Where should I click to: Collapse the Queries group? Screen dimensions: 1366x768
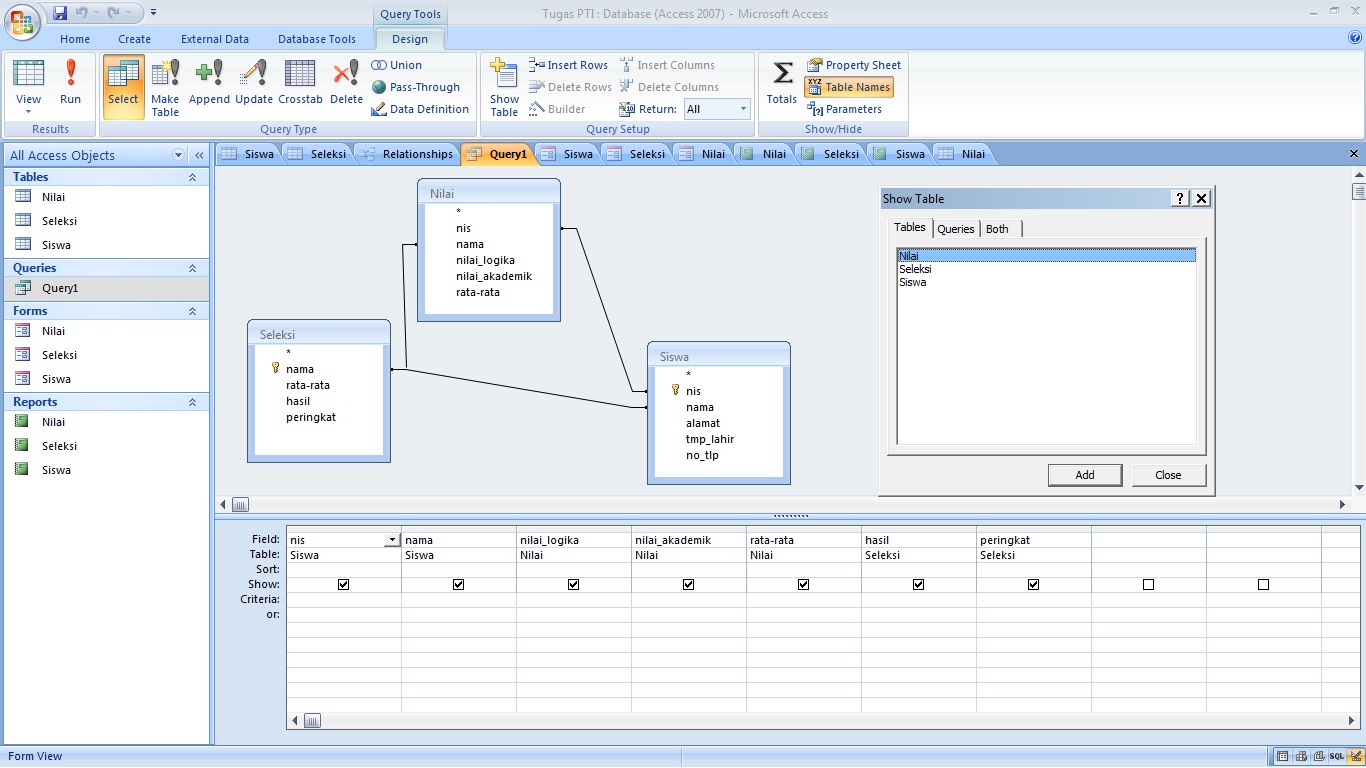(192, 268)
